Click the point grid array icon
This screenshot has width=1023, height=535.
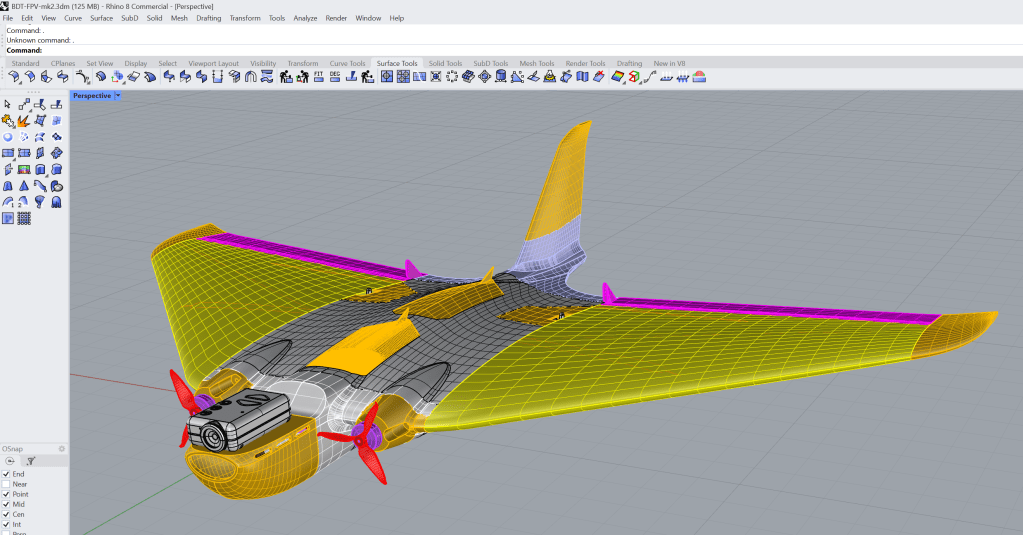(x=24, y=218)
